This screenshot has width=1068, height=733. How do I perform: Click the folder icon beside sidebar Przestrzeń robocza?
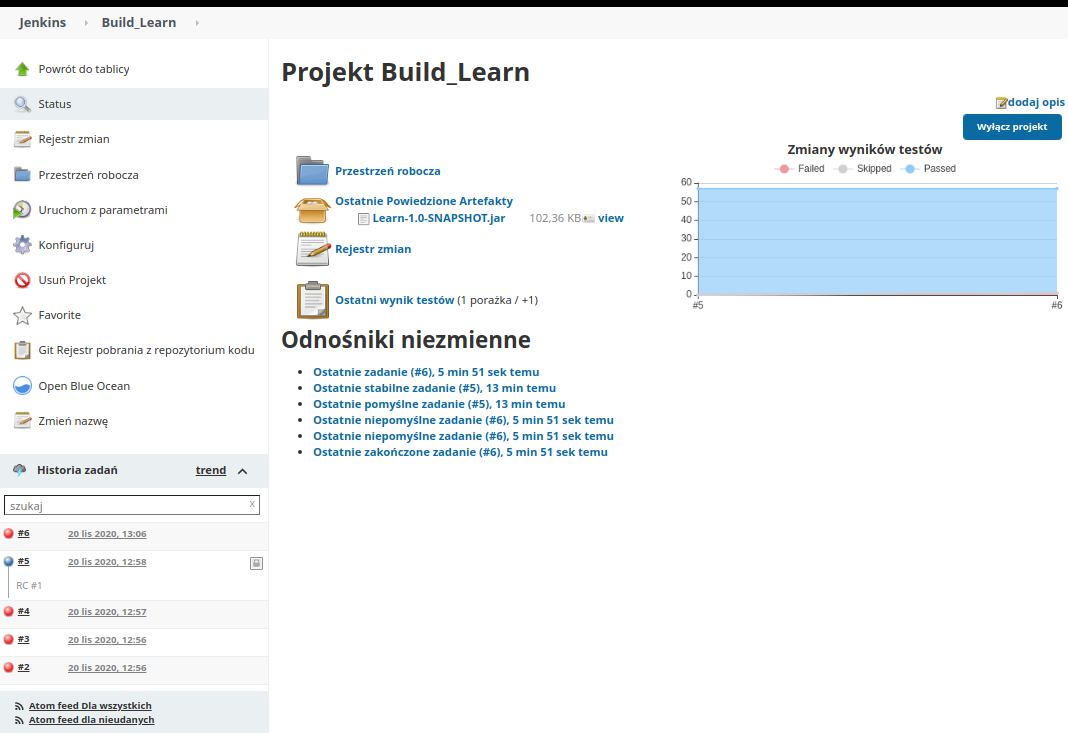(x=22, y=174)
